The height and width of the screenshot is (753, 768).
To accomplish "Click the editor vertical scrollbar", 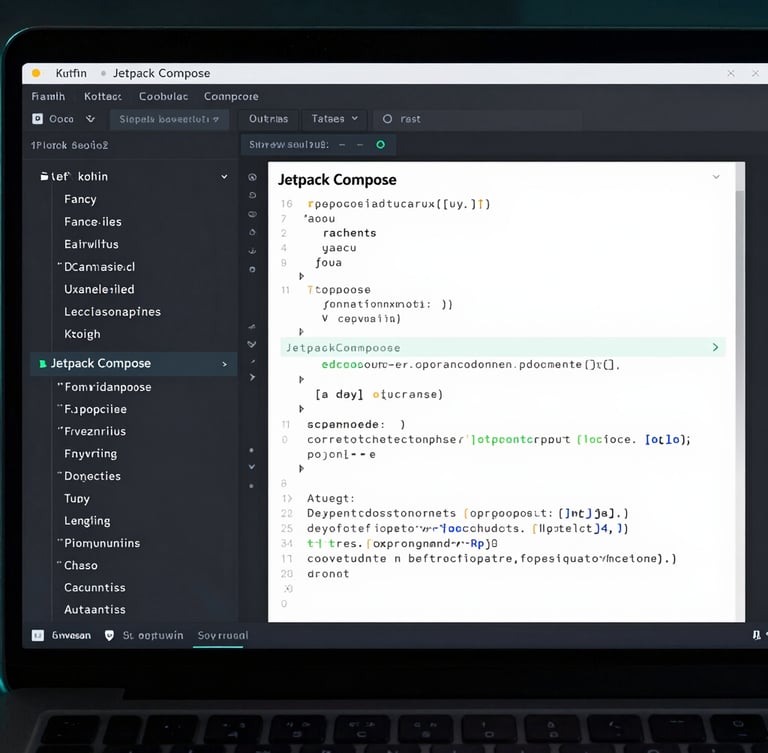I will tap(740, 392).
